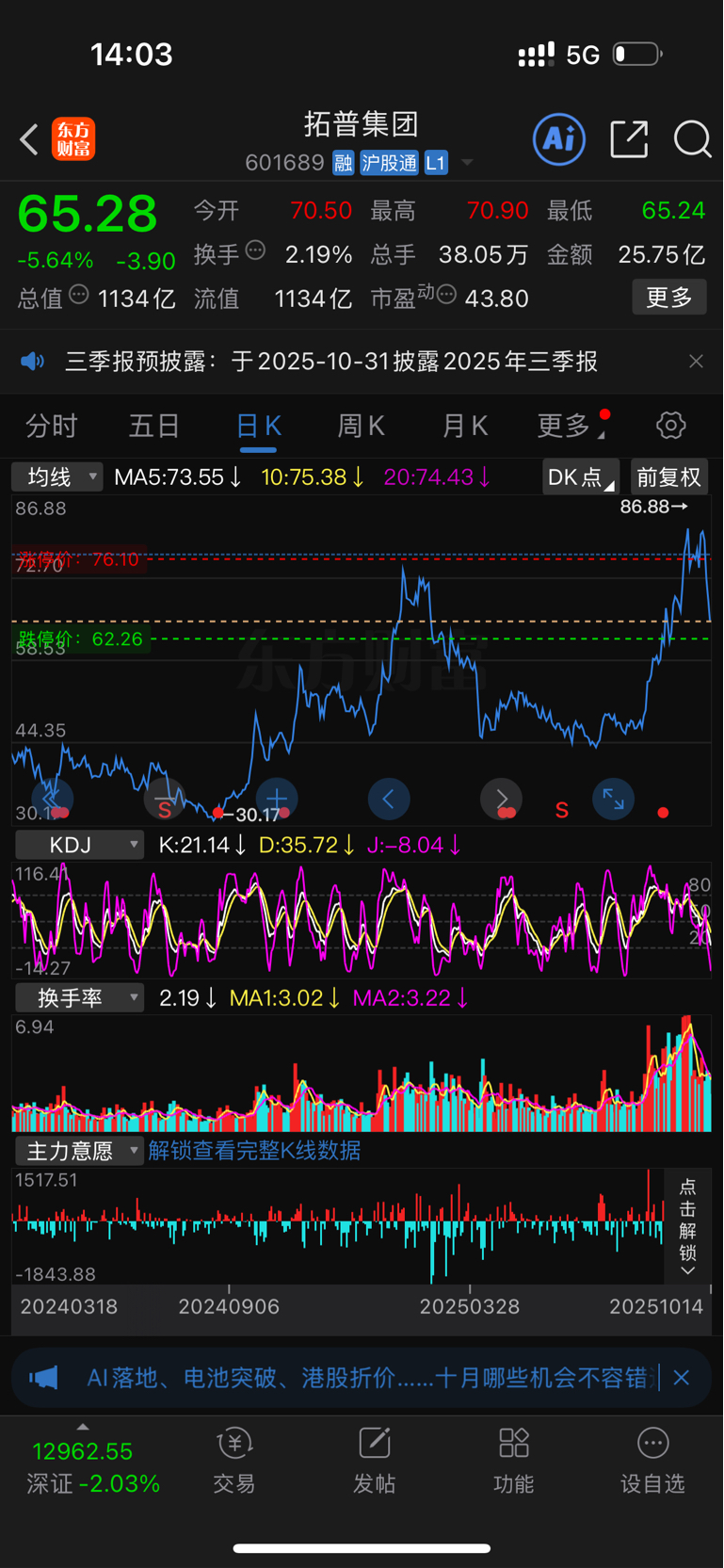The width and height of the screenshot is (724, 1568).
Task: Switch to 五日 tab
Action: pyautogui.click(x=154, y=427)
